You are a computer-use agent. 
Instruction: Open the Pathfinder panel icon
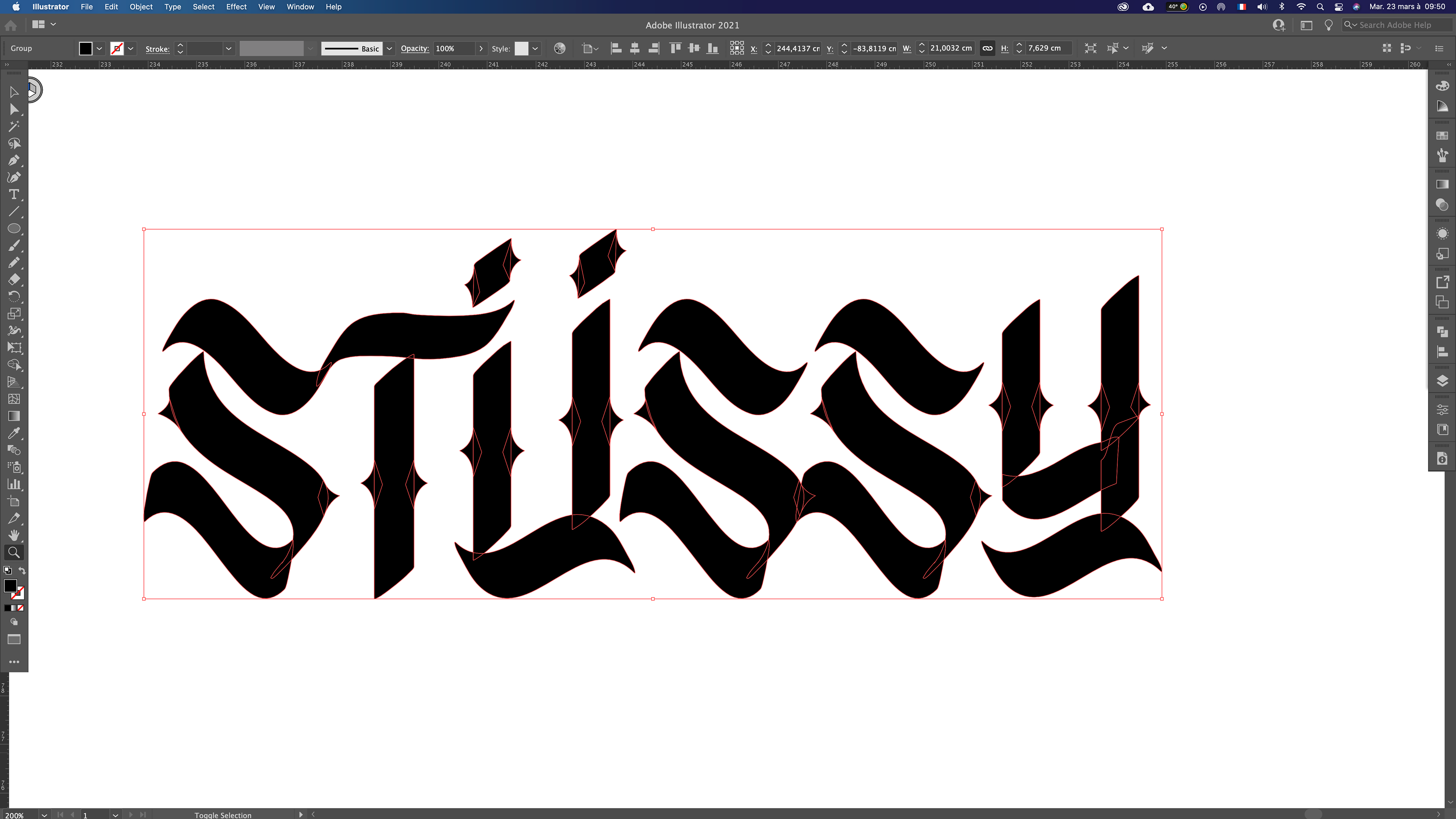click(1442, 332)
